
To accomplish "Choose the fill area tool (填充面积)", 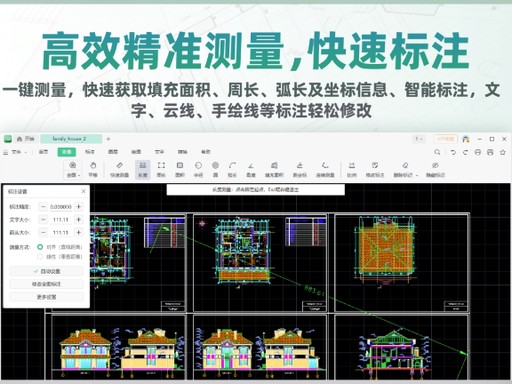I will tap(274, 169).
